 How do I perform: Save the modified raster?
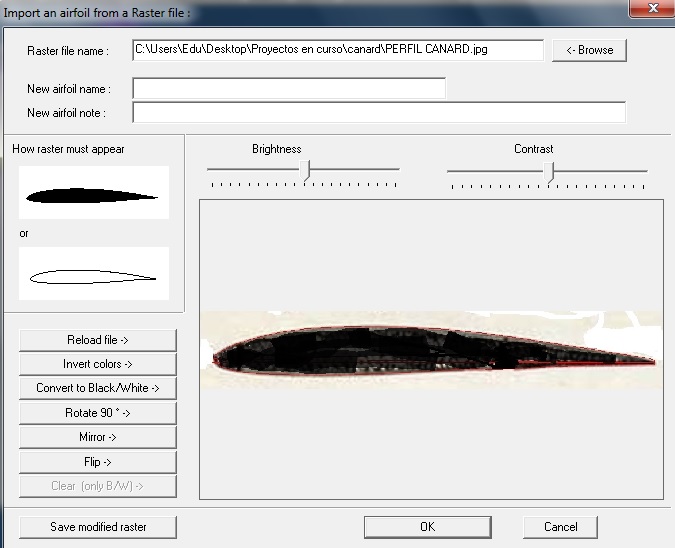pos(98,526)
